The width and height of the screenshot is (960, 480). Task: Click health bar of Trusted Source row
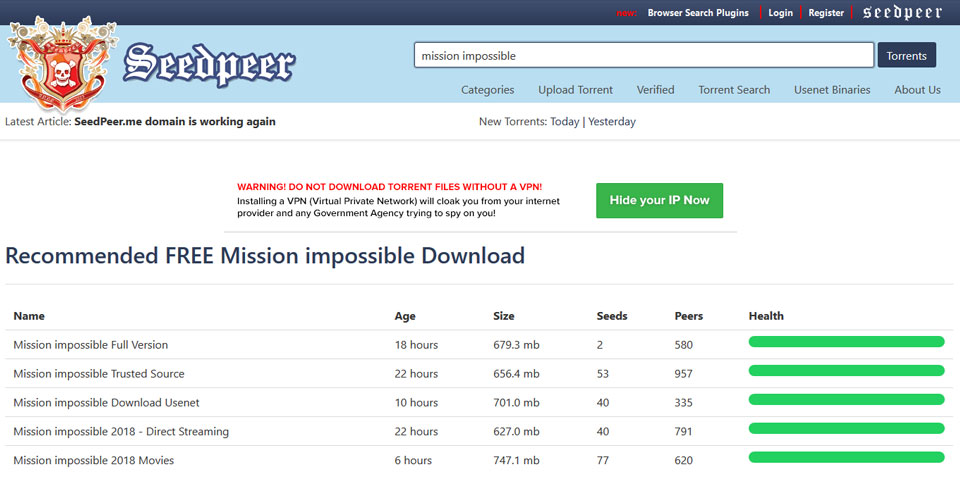click(846, 370)
